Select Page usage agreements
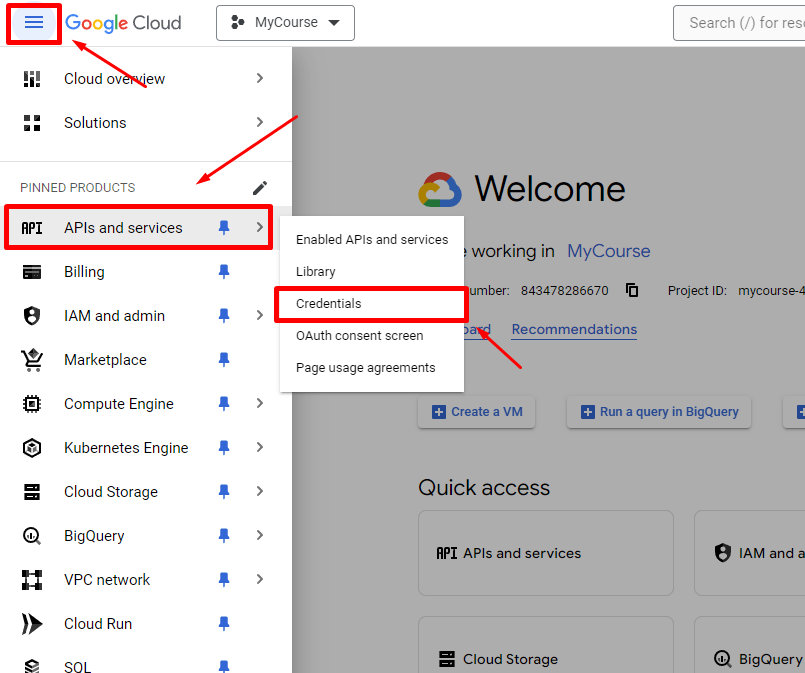The height and width of the screenshot is (673, 805). (372, 368)
